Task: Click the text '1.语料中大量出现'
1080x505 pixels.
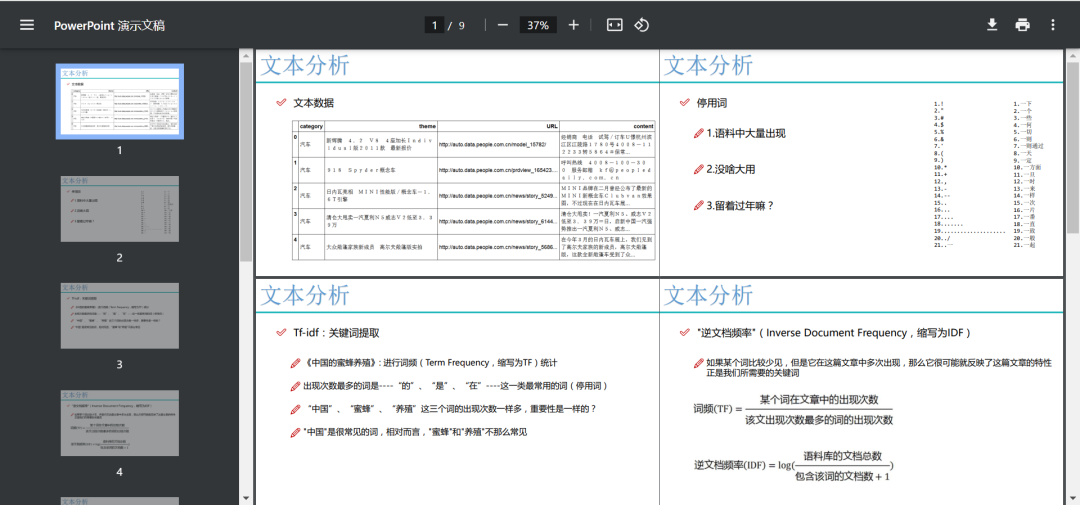Action: click(x=746, y=133)
